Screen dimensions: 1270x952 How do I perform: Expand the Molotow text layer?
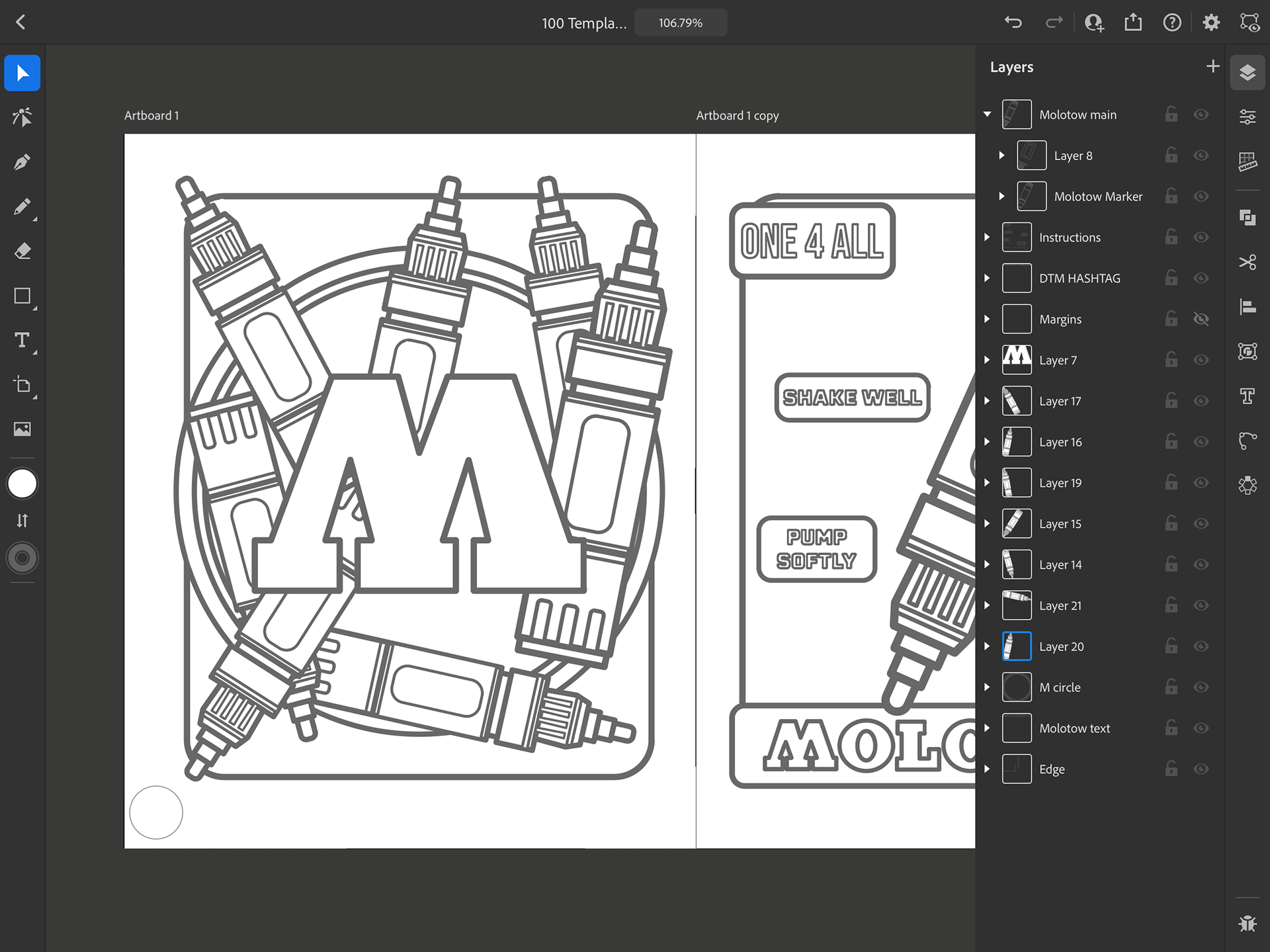(987, 728)
